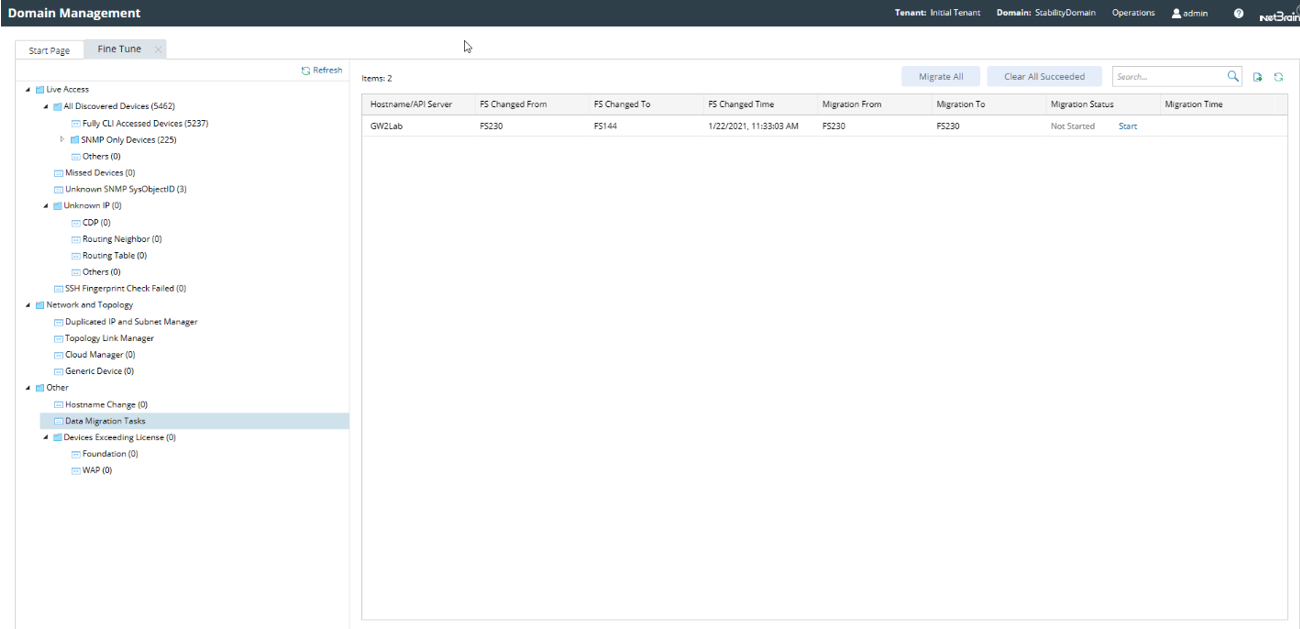
Task: Click the Migration Status column header
Action: pos(1098,104)
